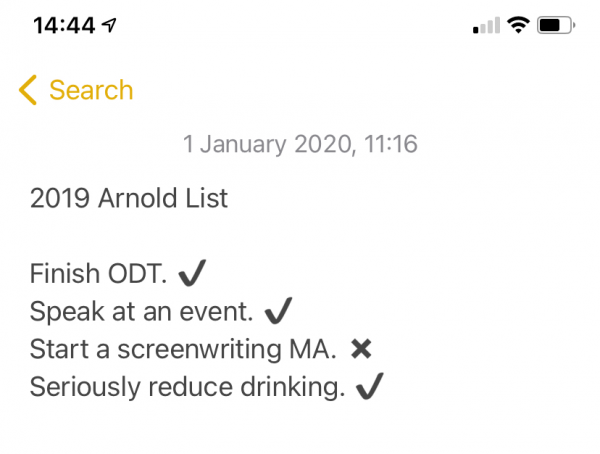Tap the checkmark after Speak at an event

278,310
